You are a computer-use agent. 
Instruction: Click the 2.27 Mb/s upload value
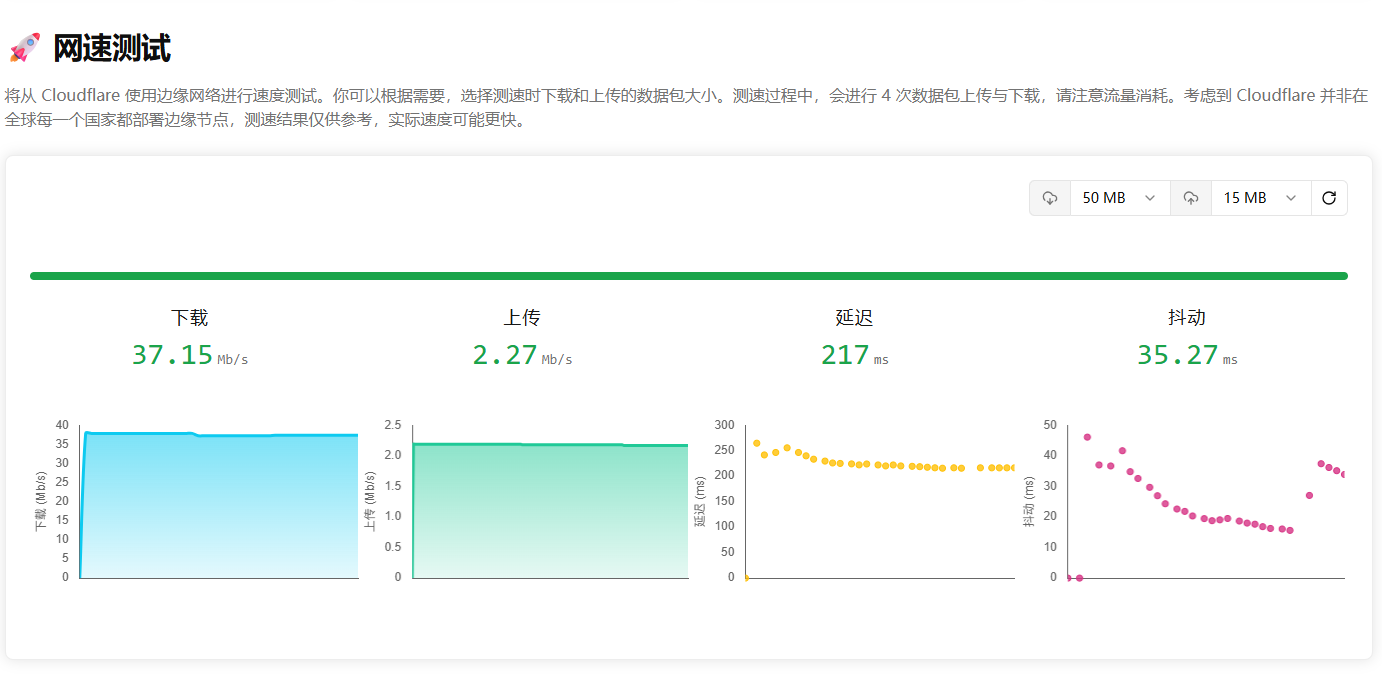pyautogui.click(x=522, y=355)
